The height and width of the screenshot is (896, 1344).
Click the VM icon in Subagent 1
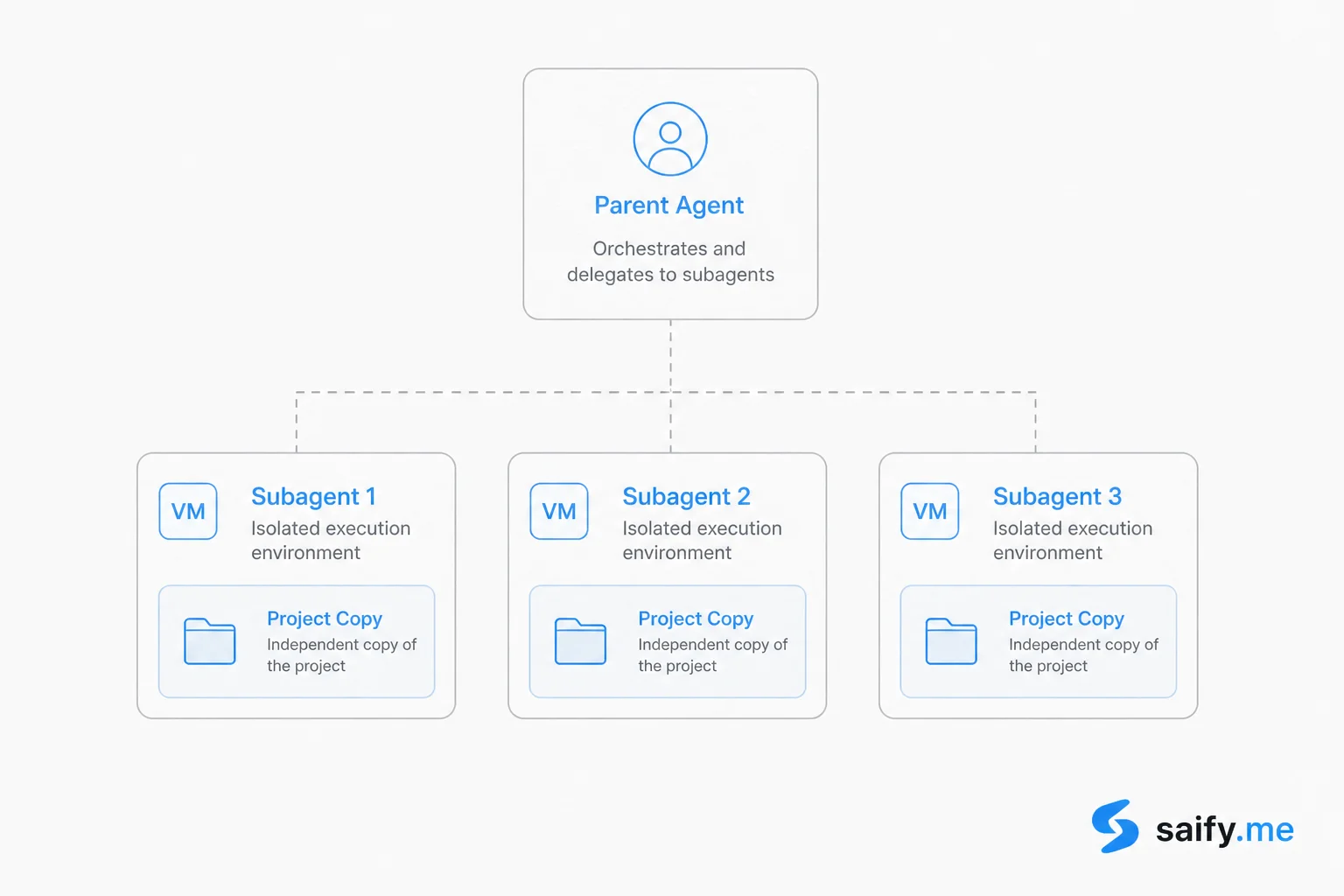pos(188,511)
